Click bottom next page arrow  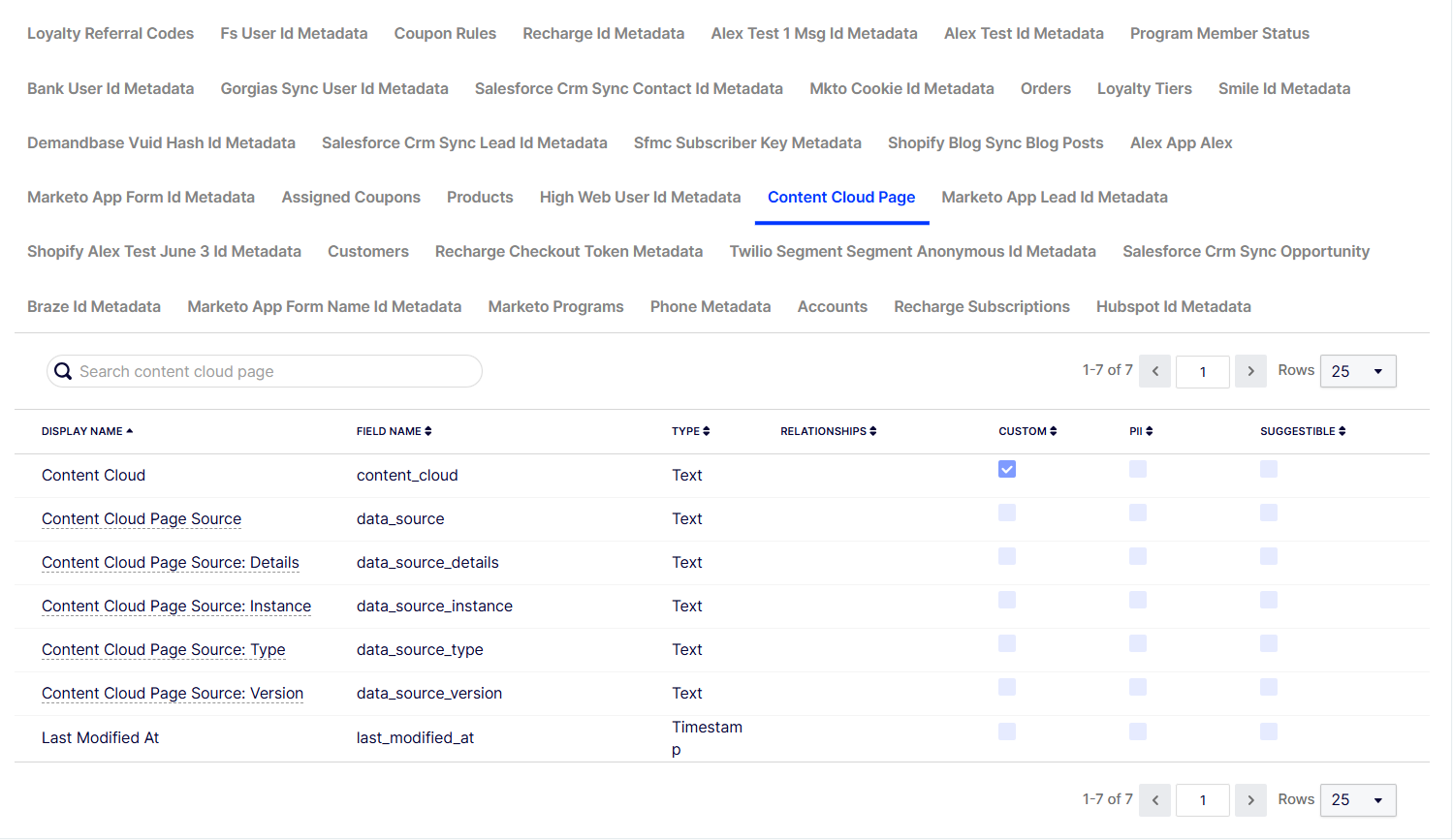click(x=1250, y=800)
